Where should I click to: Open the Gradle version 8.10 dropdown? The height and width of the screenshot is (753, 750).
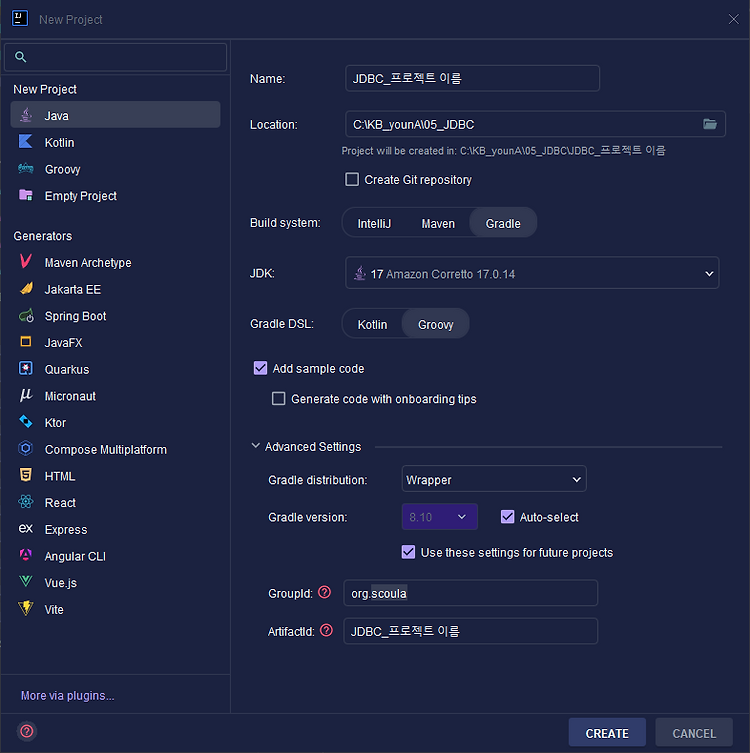coord(439,517)
